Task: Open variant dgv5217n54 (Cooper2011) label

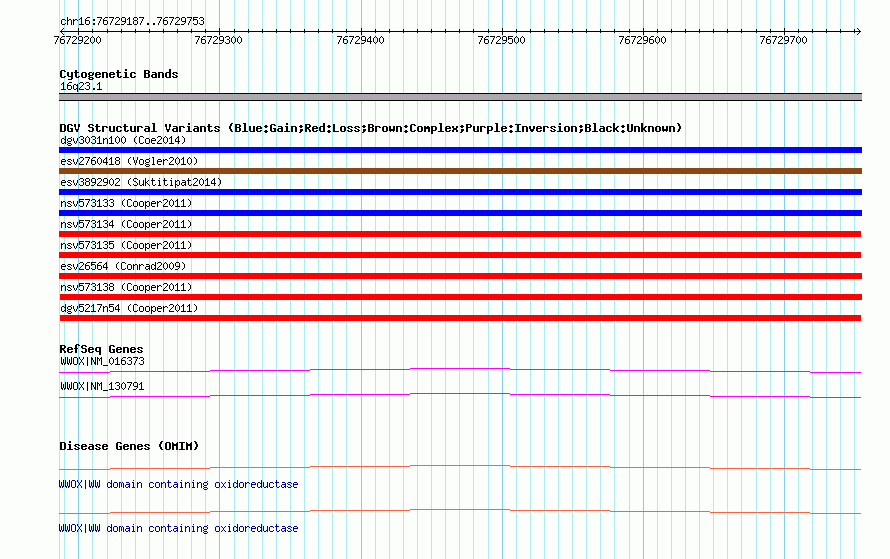Action: [129, 308]
